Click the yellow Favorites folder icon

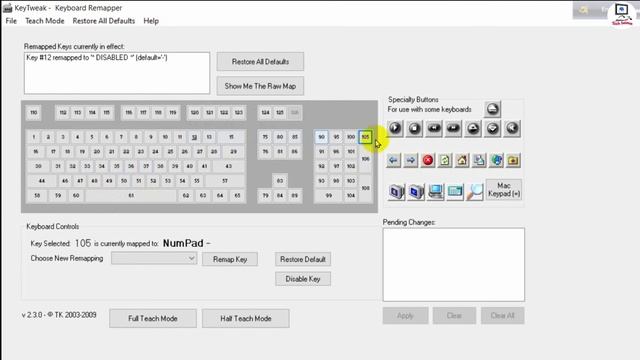(x=513, y=160)
